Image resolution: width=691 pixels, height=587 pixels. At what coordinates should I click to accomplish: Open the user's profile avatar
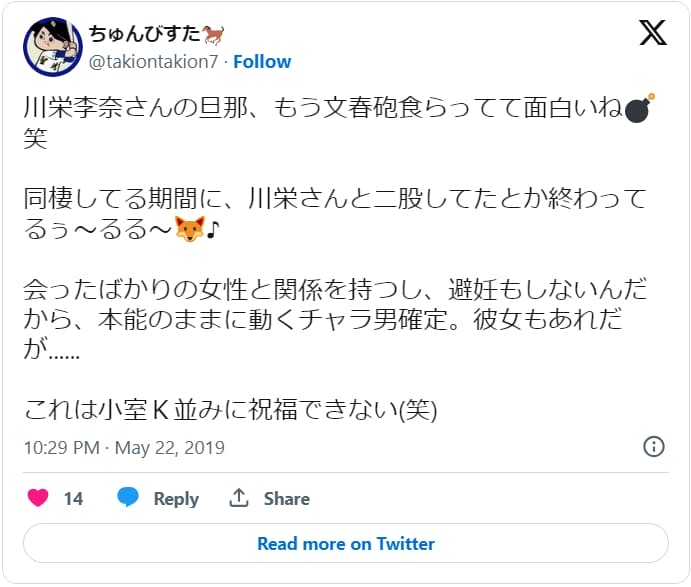[x=53, y=47]
